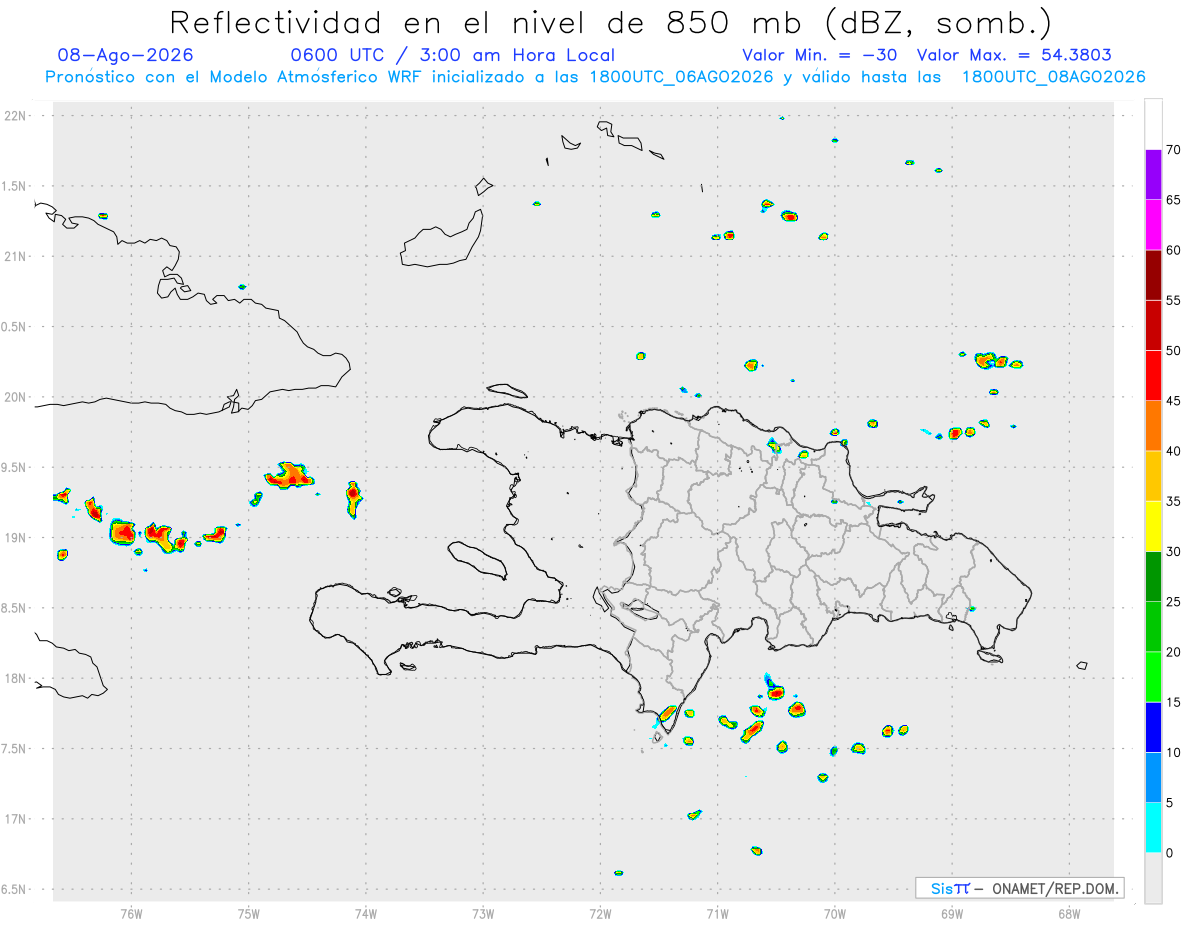Click the latitude axis label '17N'

(16, 819)
